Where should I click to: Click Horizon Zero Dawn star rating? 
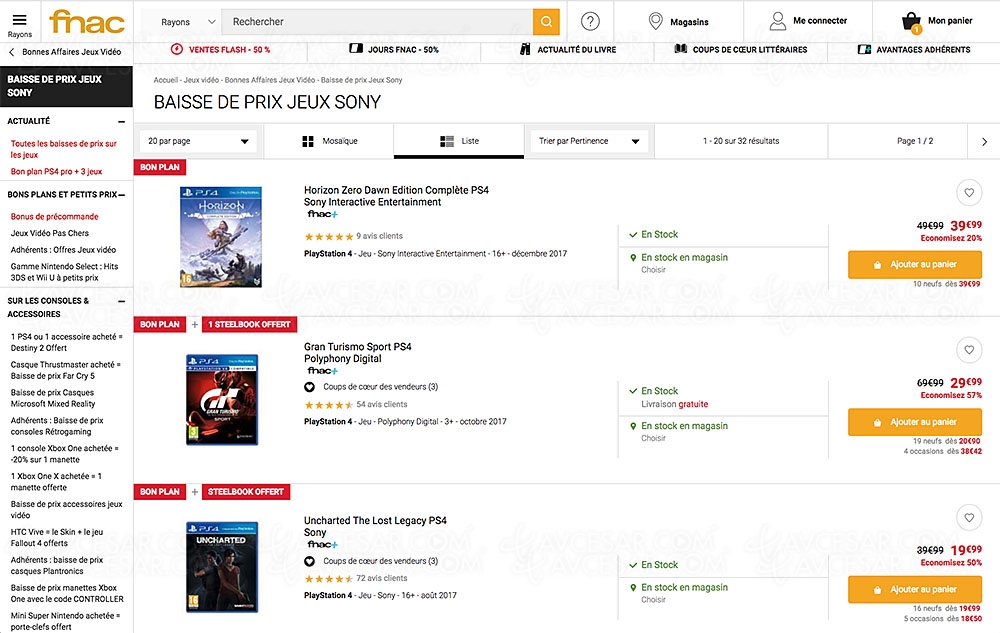click(328, 236)
